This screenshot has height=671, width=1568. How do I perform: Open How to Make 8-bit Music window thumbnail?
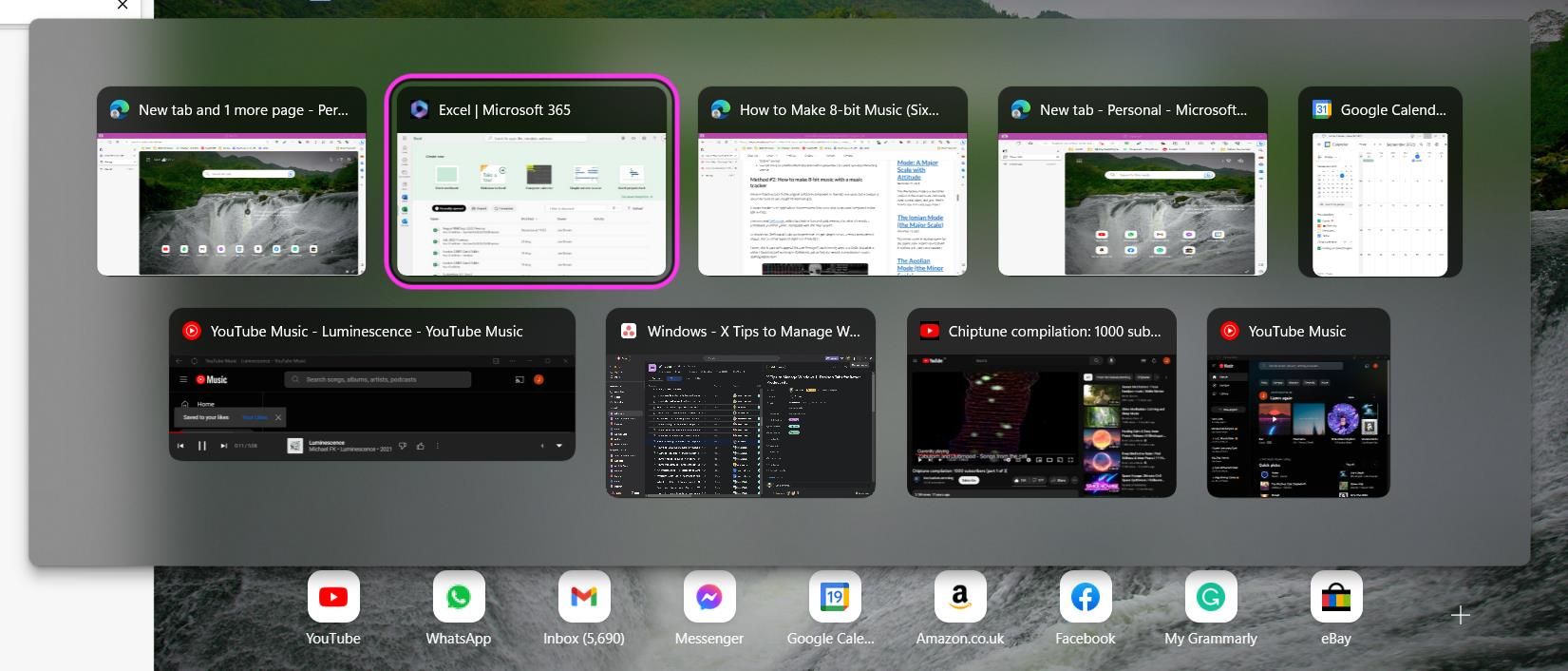pos(833,182)
